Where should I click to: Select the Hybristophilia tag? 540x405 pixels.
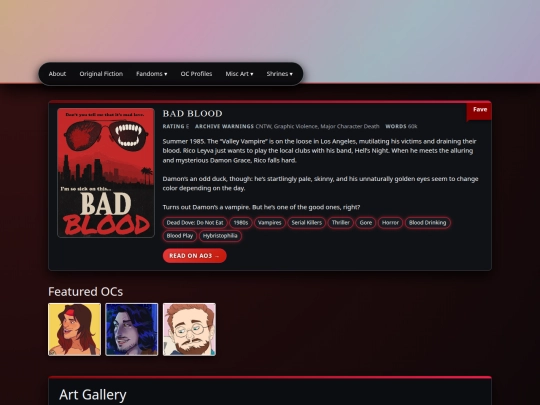click(220, 236)
